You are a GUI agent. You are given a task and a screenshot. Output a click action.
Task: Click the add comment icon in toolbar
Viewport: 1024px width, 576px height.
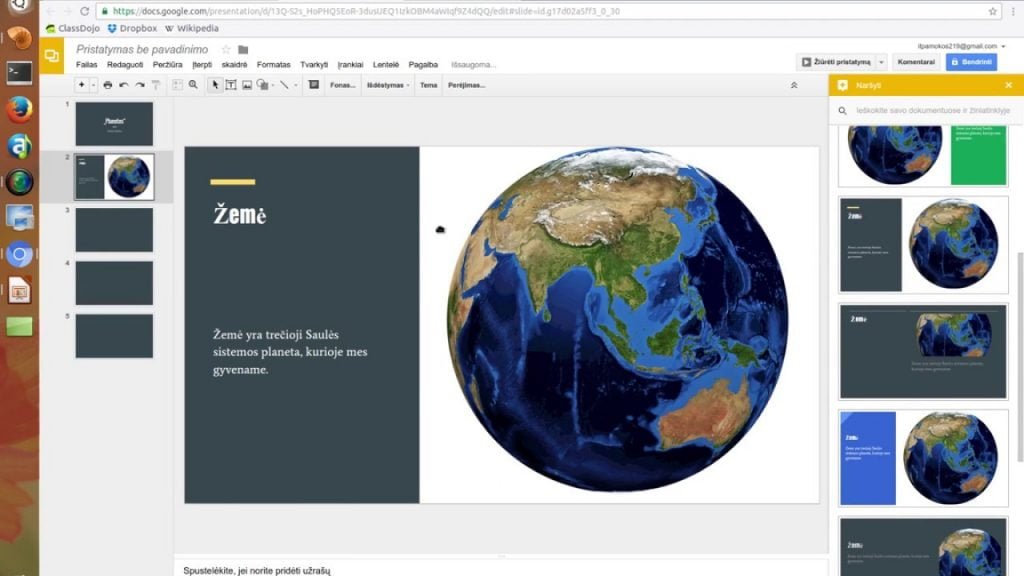point(313,85)
